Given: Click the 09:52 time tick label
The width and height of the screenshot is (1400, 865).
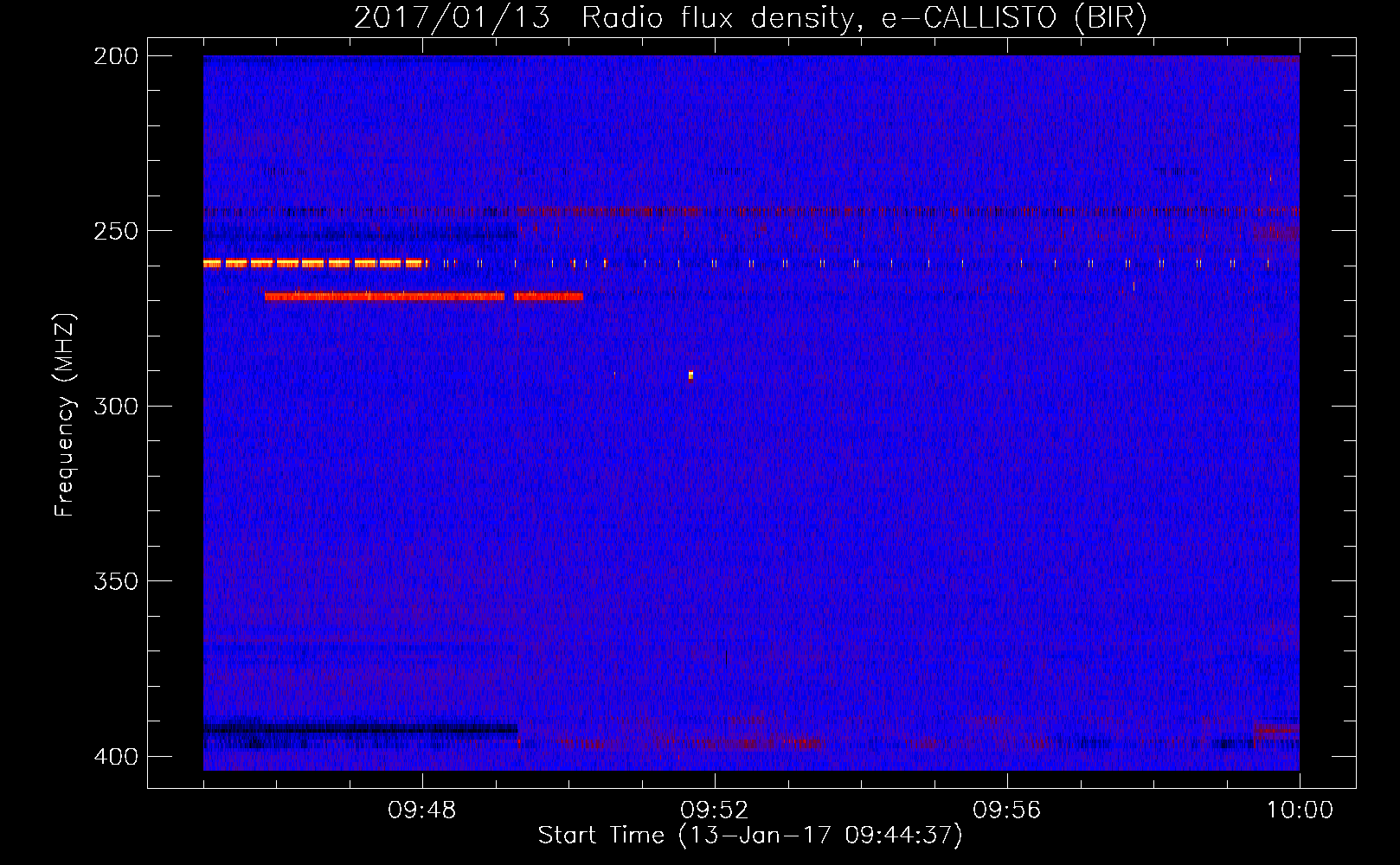Looking at the screenshot, I should coord(715,811).
